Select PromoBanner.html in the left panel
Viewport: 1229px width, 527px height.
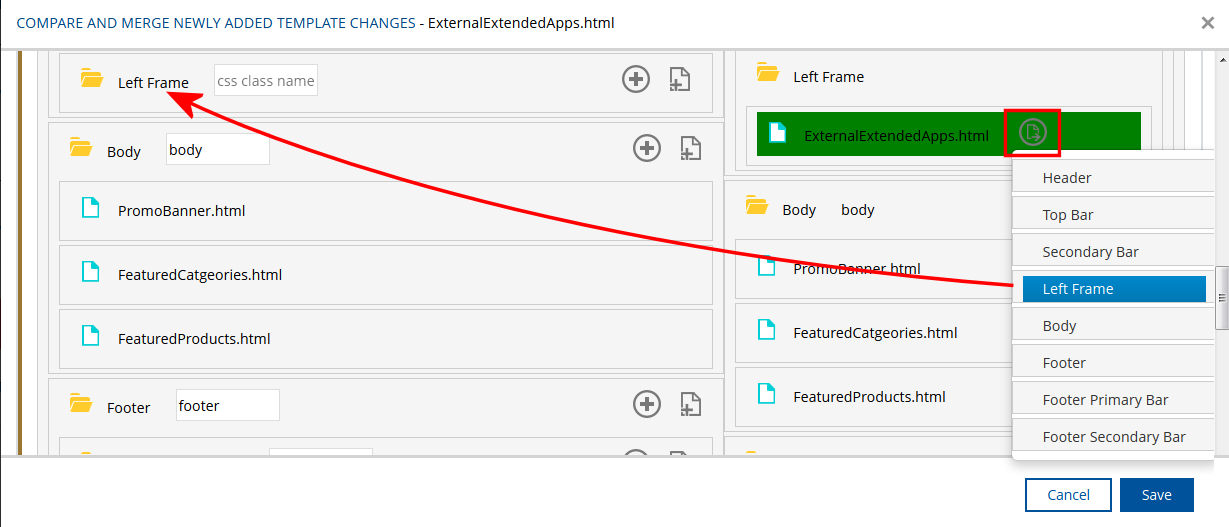[x=181, y=211]
